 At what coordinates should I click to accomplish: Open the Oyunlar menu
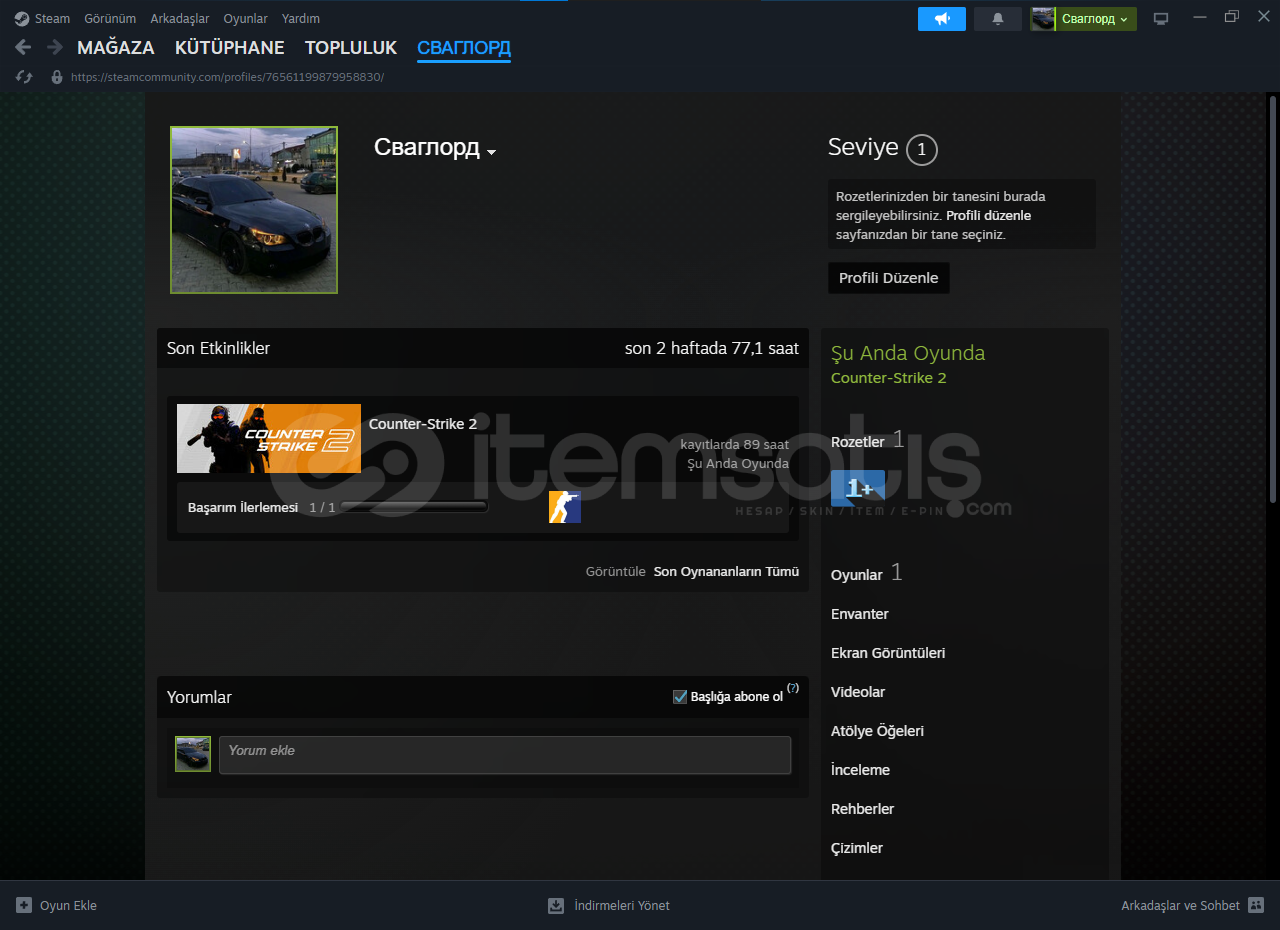coord(245,18)
